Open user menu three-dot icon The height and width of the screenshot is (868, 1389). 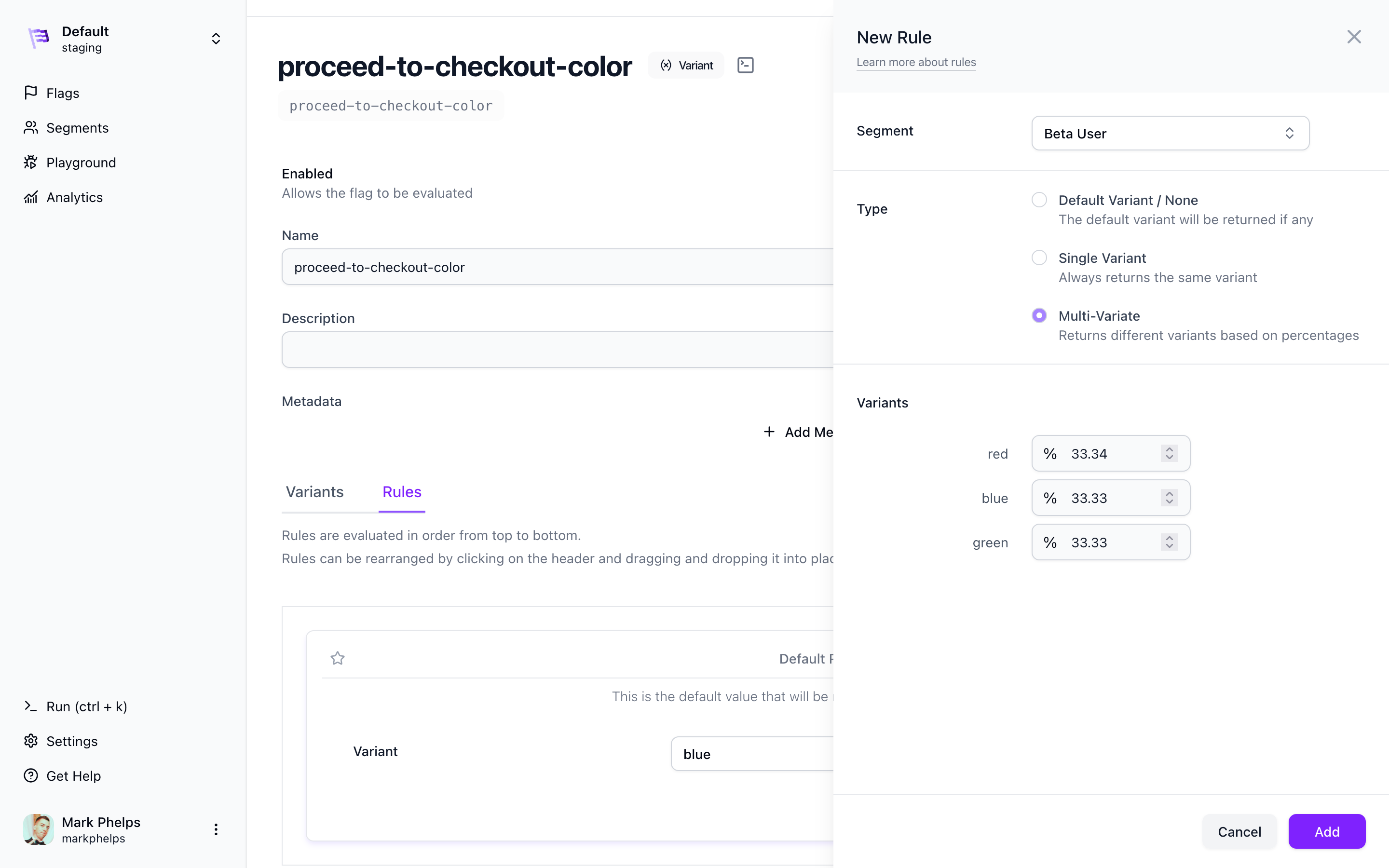pyautogui.click(x=216, y=829)
